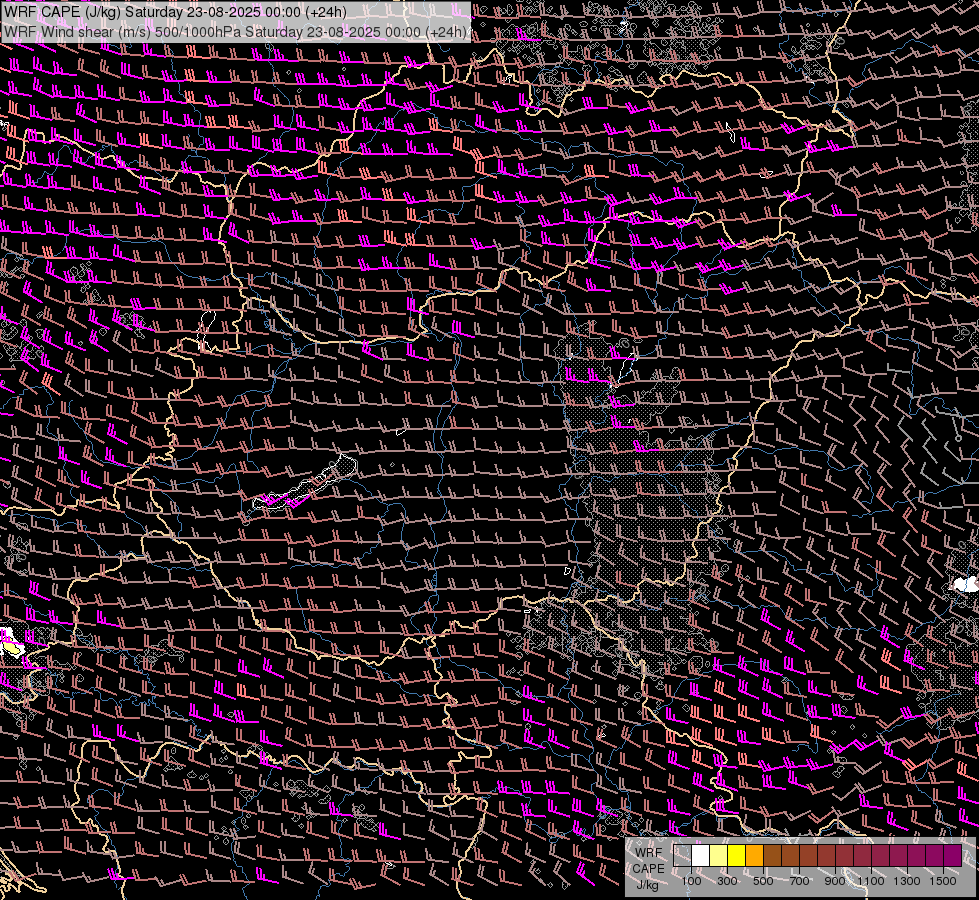Click the '900' legend value
The width and height of the screenshot is (979, 900).
[x=835, y=881]
